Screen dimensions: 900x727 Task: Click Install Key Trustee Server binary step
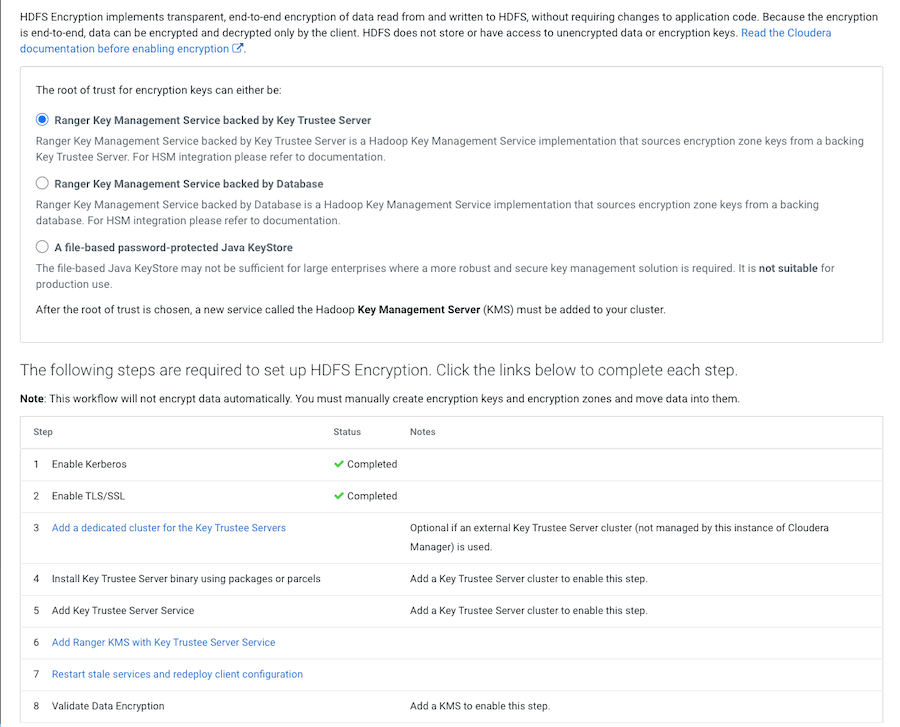pyautogui.click(x=186, y=579)
